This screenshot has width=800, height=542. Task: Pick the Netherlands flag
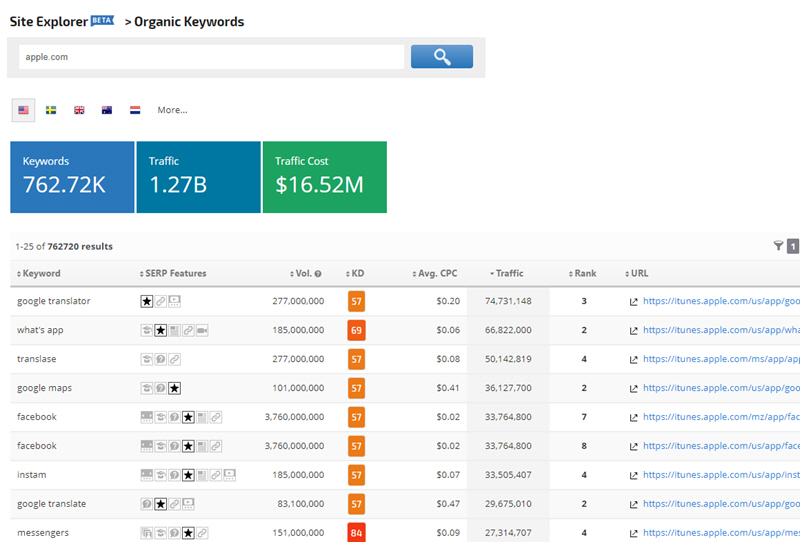pos(135,110)
